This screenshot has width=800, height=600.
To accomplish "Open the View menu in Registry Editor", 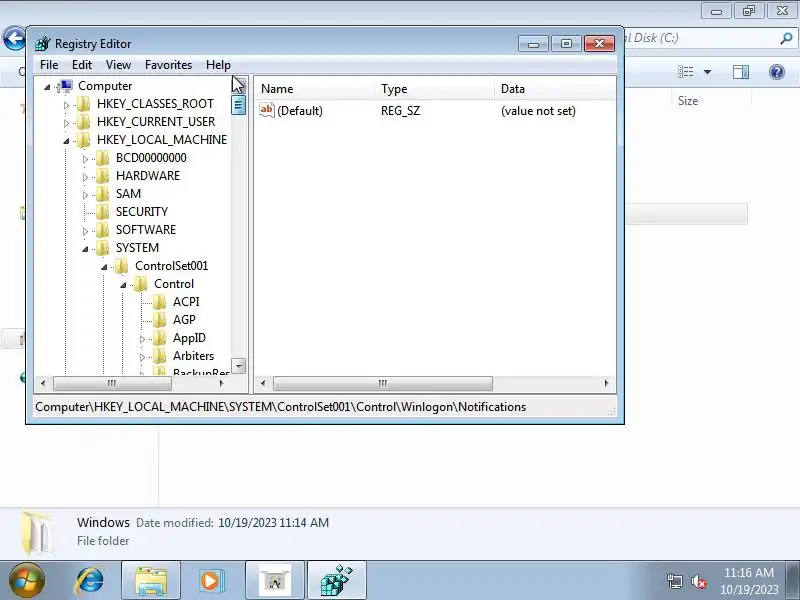I will (118, 65).
